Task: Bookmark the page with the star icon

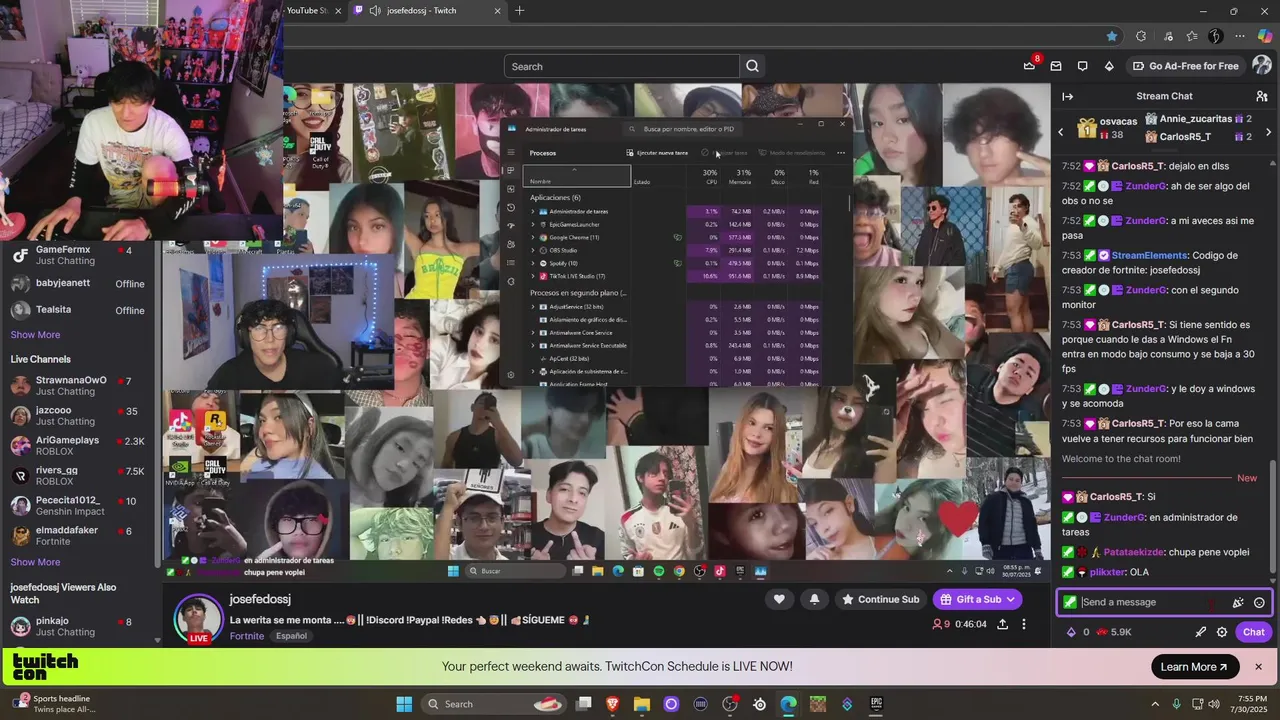Action: click(1112, 36)
